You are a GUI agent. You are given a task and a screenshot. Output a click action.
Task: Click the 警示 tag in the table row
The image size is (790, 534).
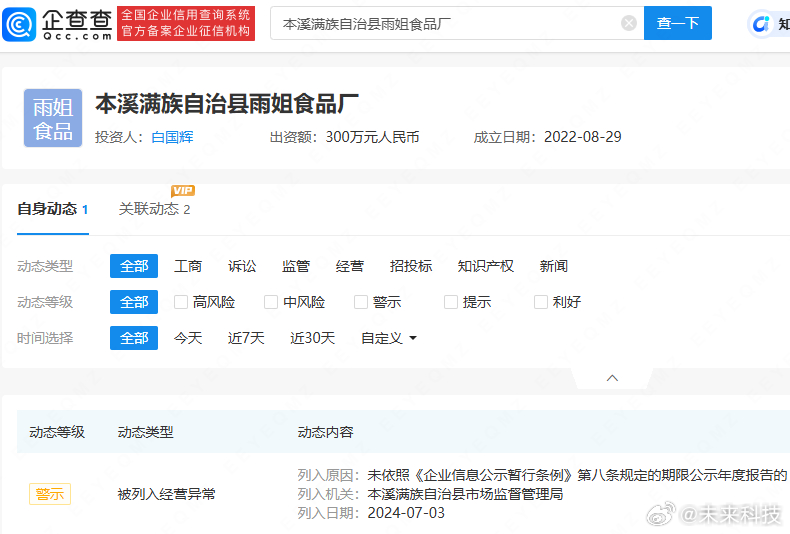pyautogui.click(x=50, y=494)
